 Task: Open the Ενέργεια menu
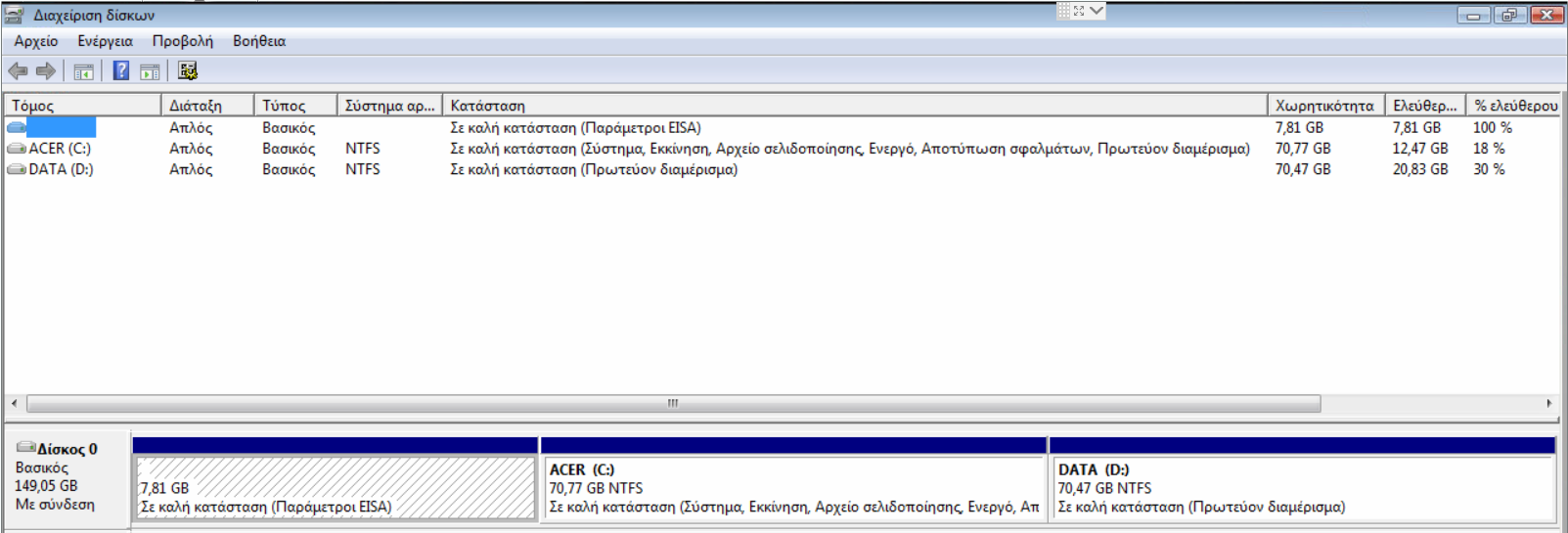tap(106, 41)
